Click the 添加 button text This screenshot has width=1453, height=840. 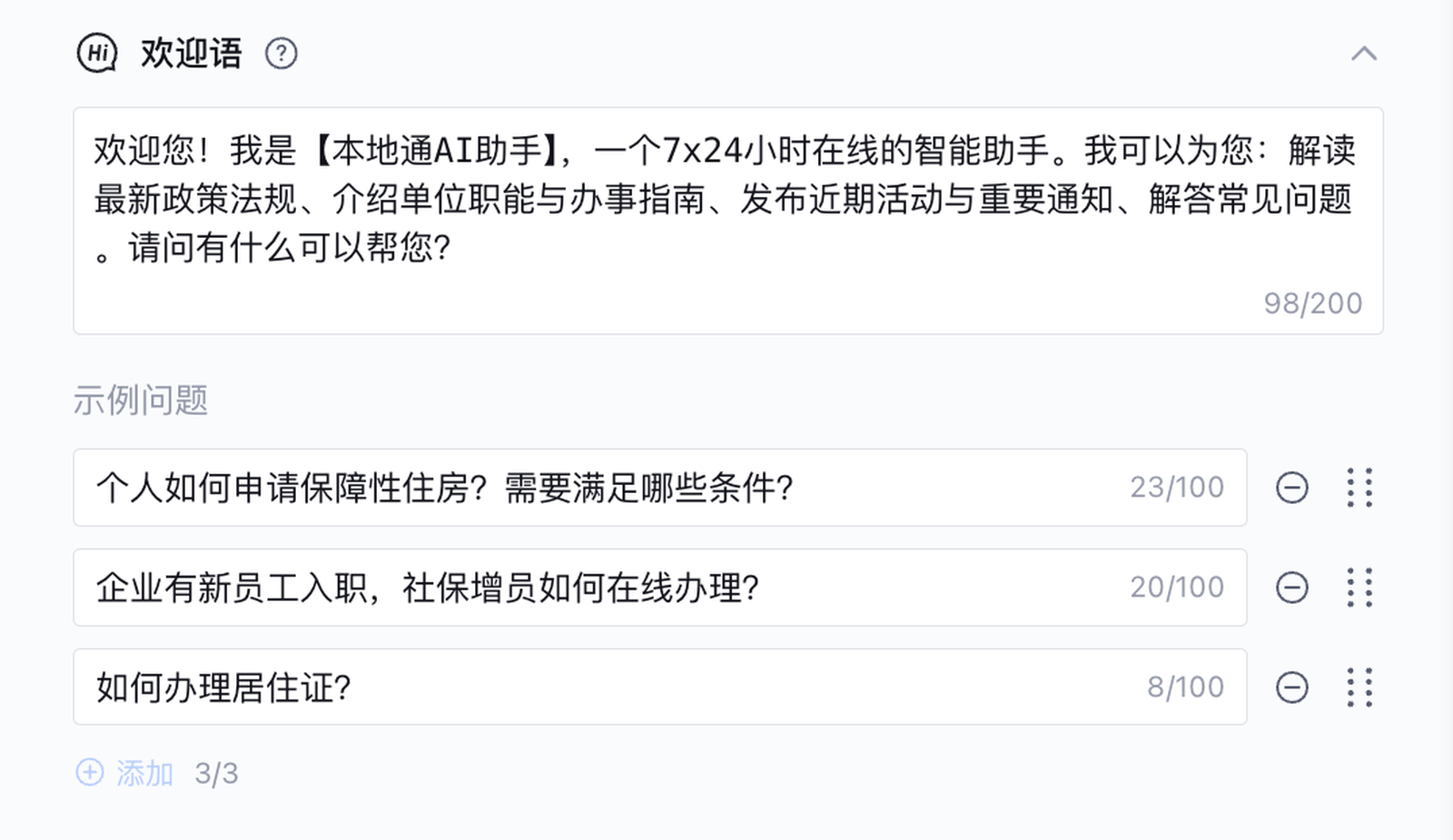click(145, 774)
